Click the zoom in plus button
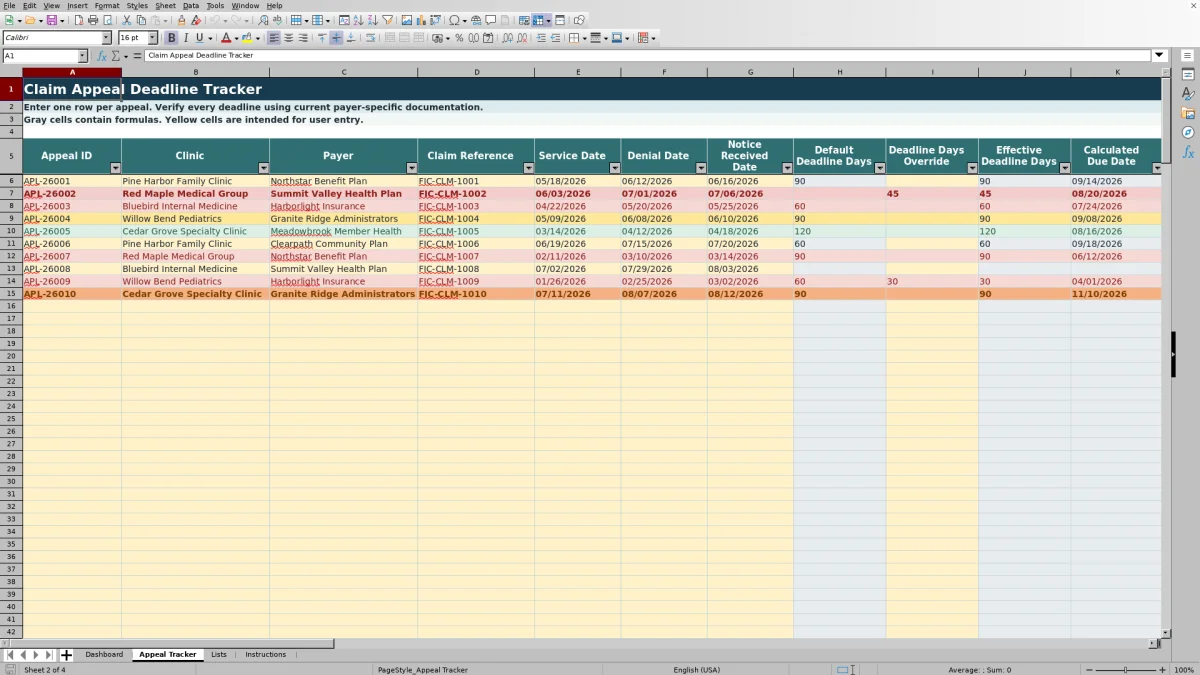The width and height of the screenshot is (1200, 675). point(1161,670)
